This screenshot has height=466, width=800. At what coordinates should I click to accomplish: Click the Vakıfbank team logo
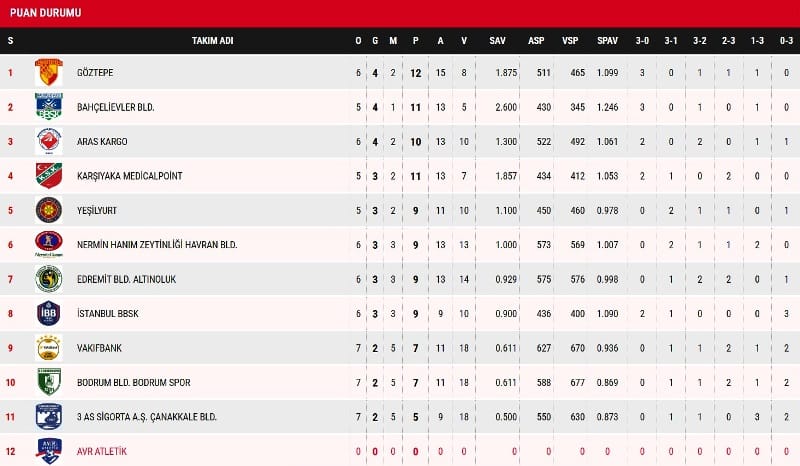pos(48,348)
